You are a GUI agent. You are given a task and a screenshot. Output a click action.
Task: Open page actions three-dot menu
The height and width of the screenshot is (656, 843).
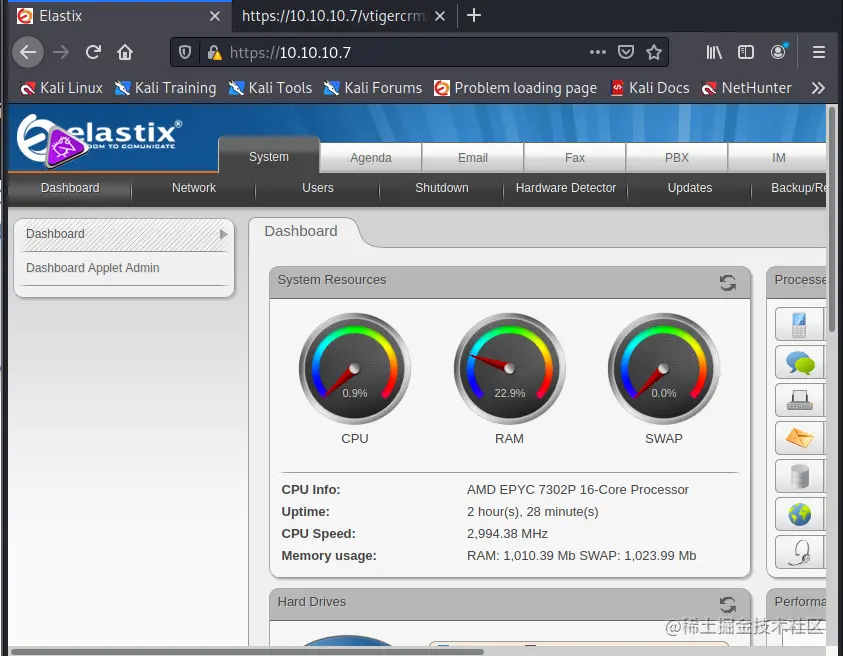[597, 52]
